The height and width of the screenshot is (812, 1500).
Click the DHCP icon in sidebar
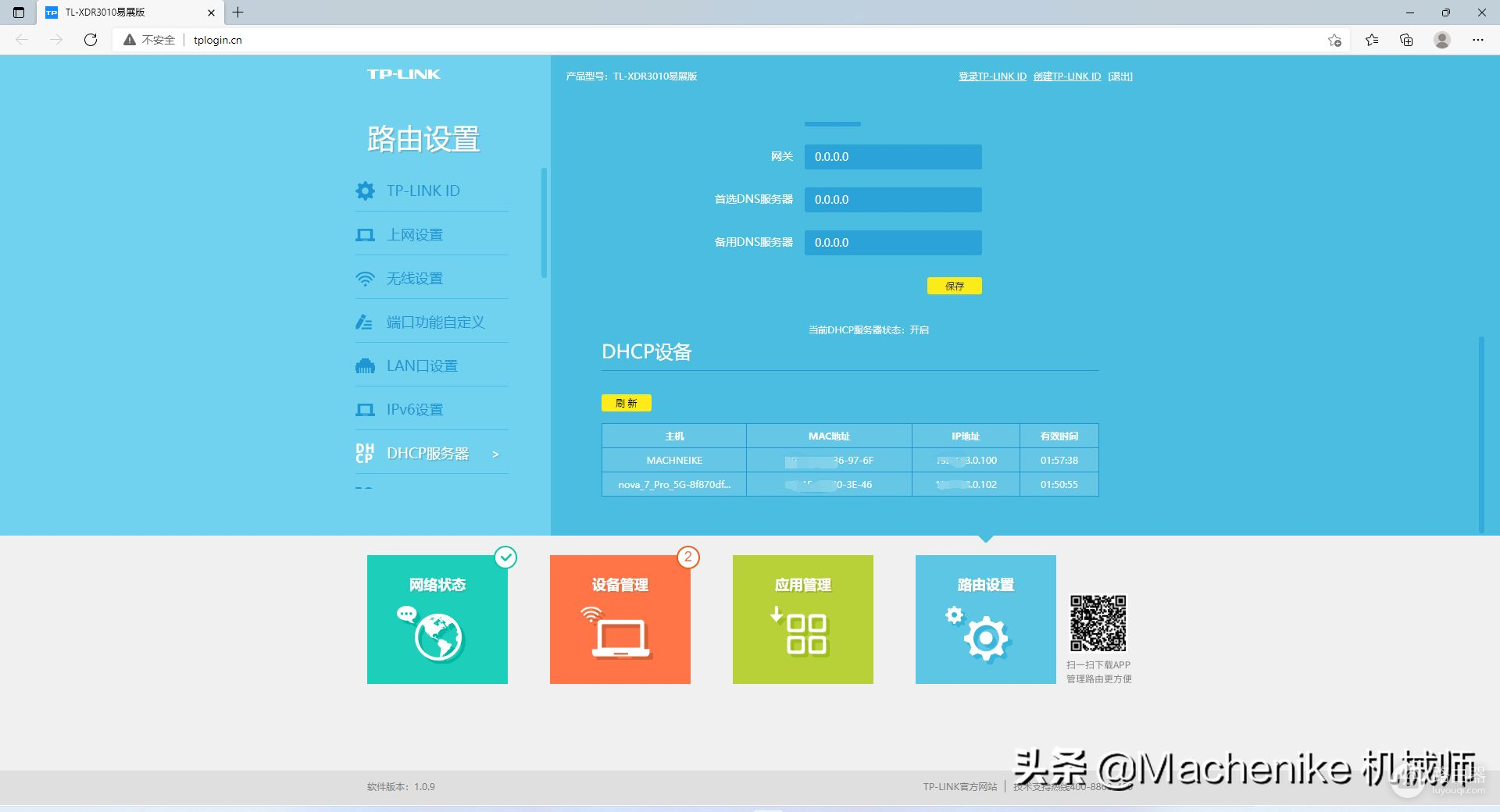(x=365, y=453)
